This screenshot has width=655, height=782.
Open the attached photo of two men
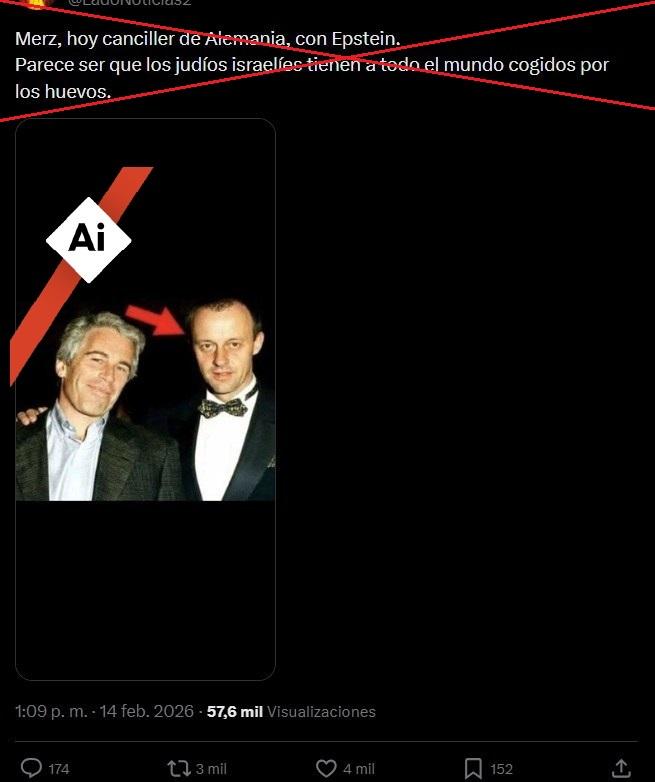[145, 399]
